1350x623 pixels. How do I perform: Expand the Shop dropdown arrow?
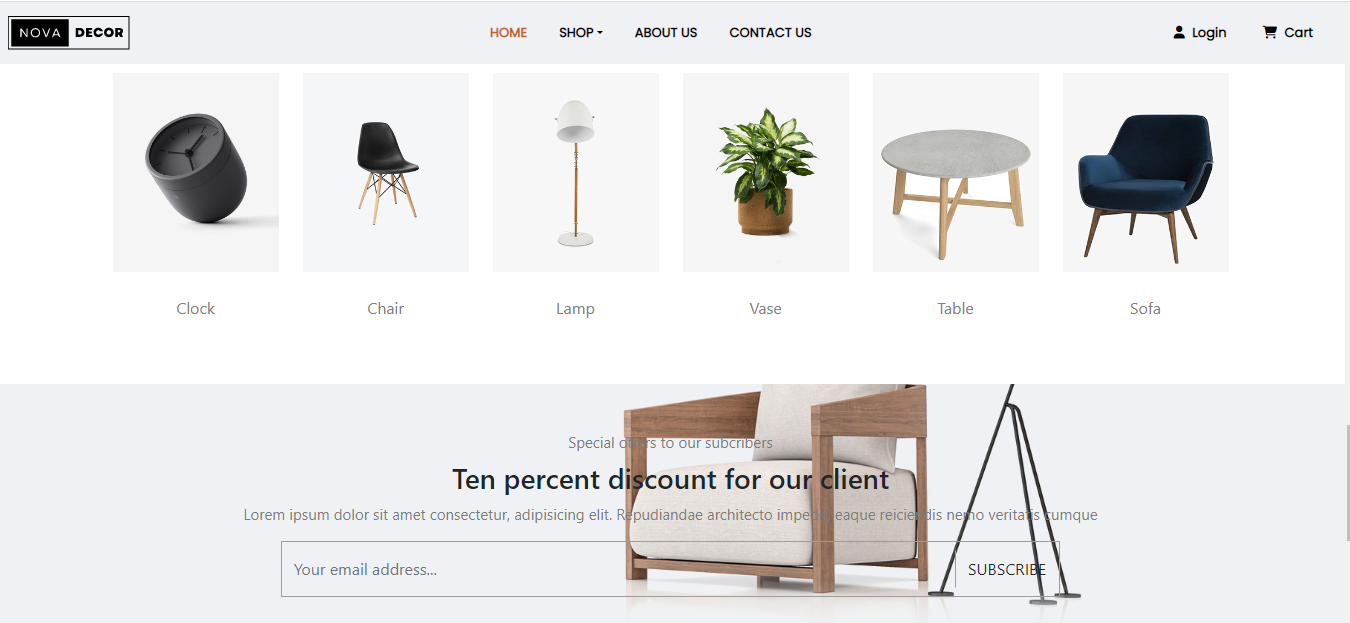(600, 33)
